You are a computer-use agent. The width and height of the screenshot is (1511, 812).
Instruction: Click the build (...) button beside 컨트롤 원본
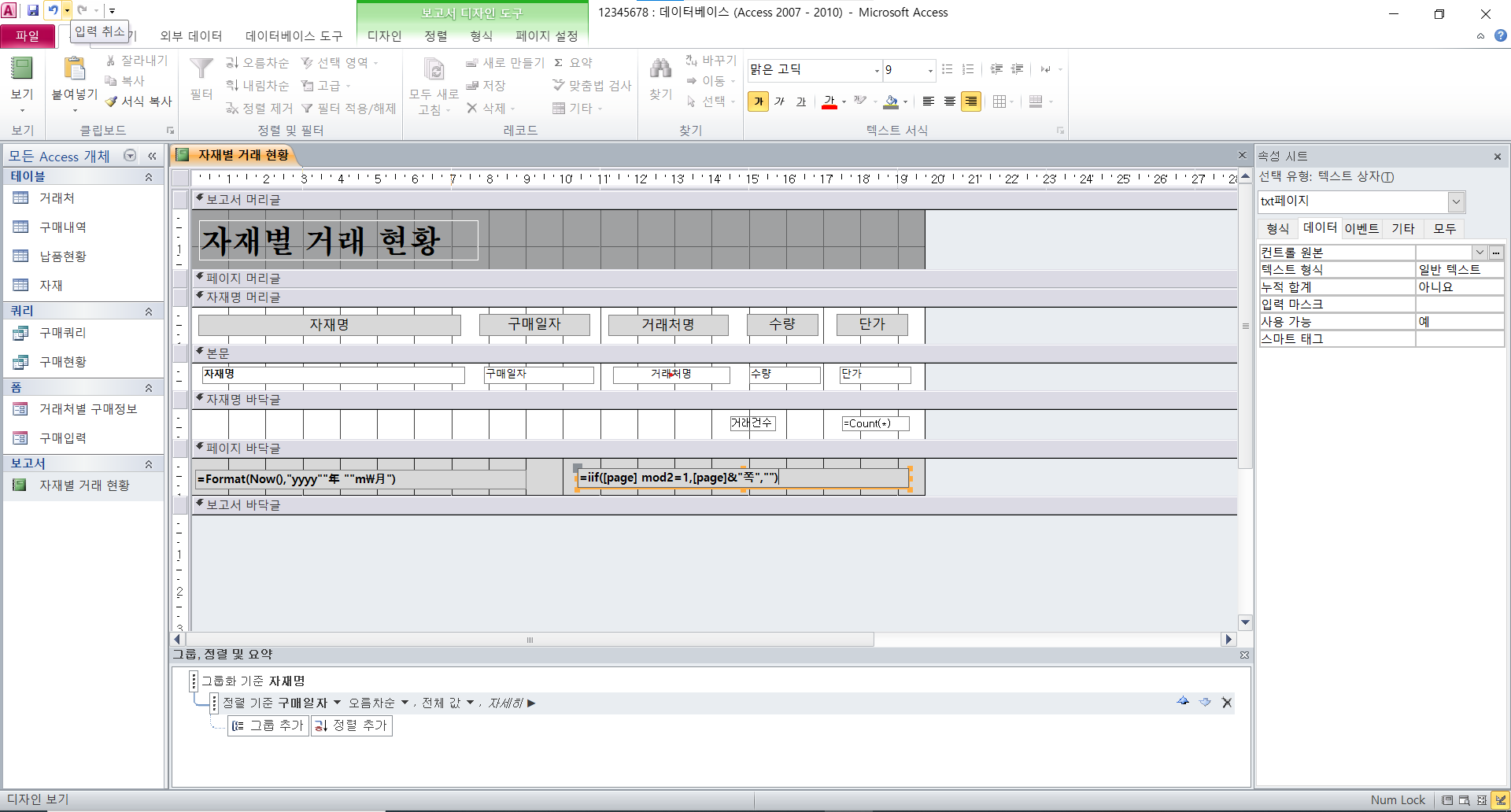point(1496,253)
